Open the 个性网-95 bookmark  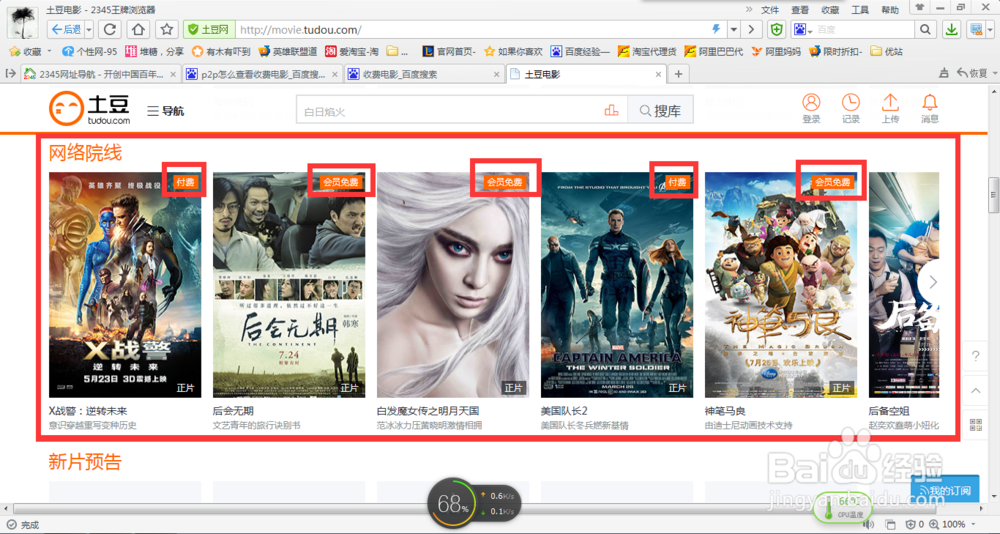89,52
